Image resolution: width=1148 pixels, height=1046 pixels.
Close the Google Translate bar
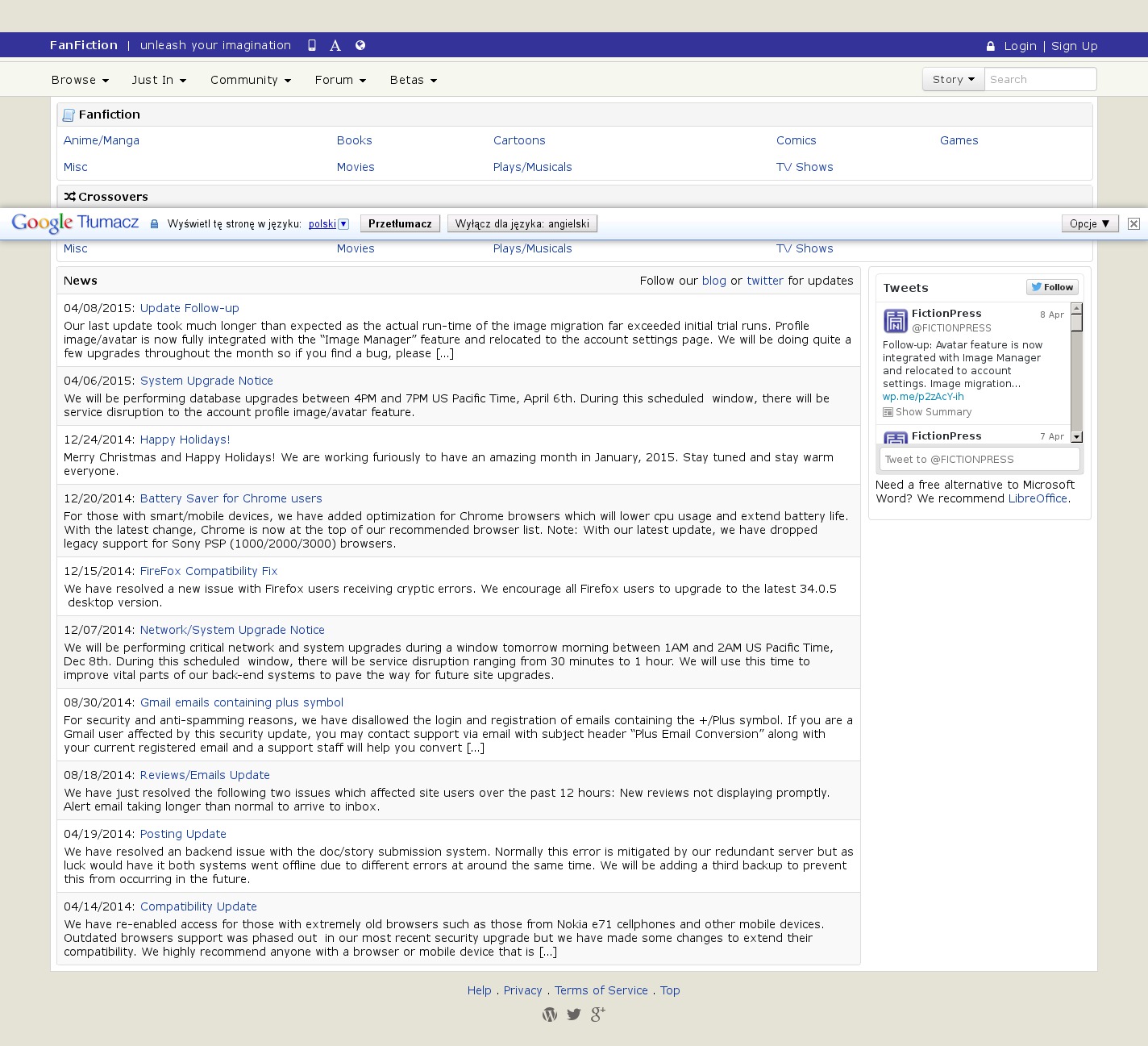1133,224
